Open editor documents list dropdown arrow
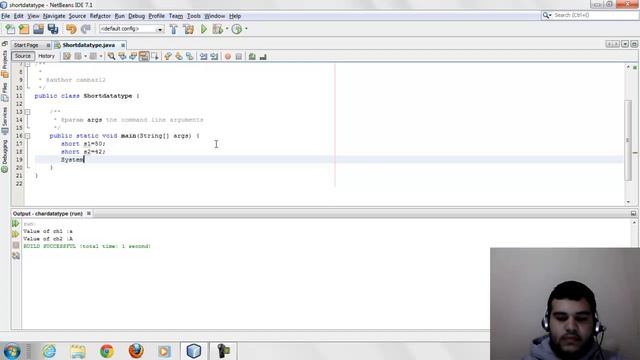The width and height of the screenshot is (640, 360). (625, 44)
